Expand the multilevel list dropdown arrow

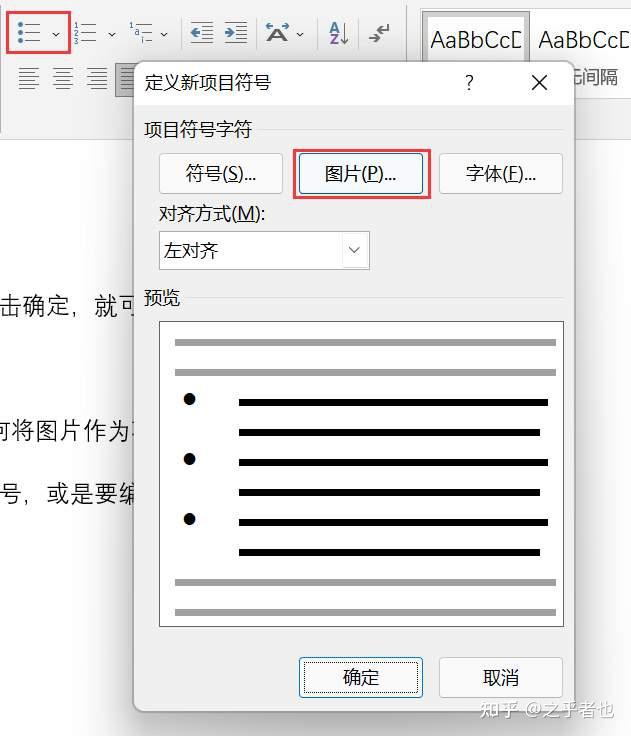(164, 34)
